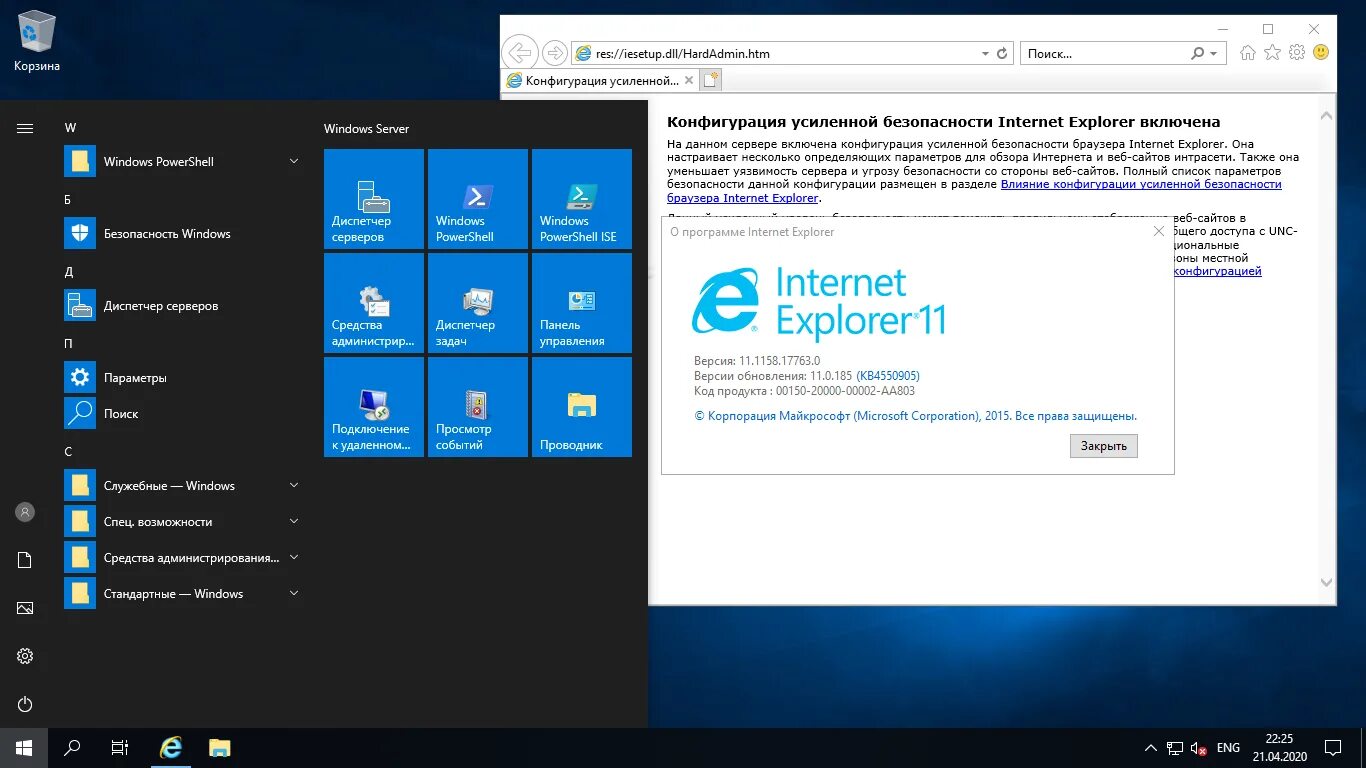Screen dimensions: 1366x768
Task: Open IE Tools gear icon
Action: 1297,53
